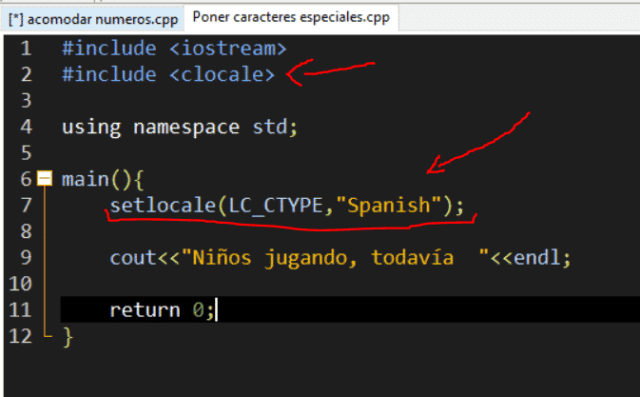Image resolution: width=640 pixels, height=397 pixels.
Task: Click line number 8 in the gutter
Action: (x=26, y=231)
